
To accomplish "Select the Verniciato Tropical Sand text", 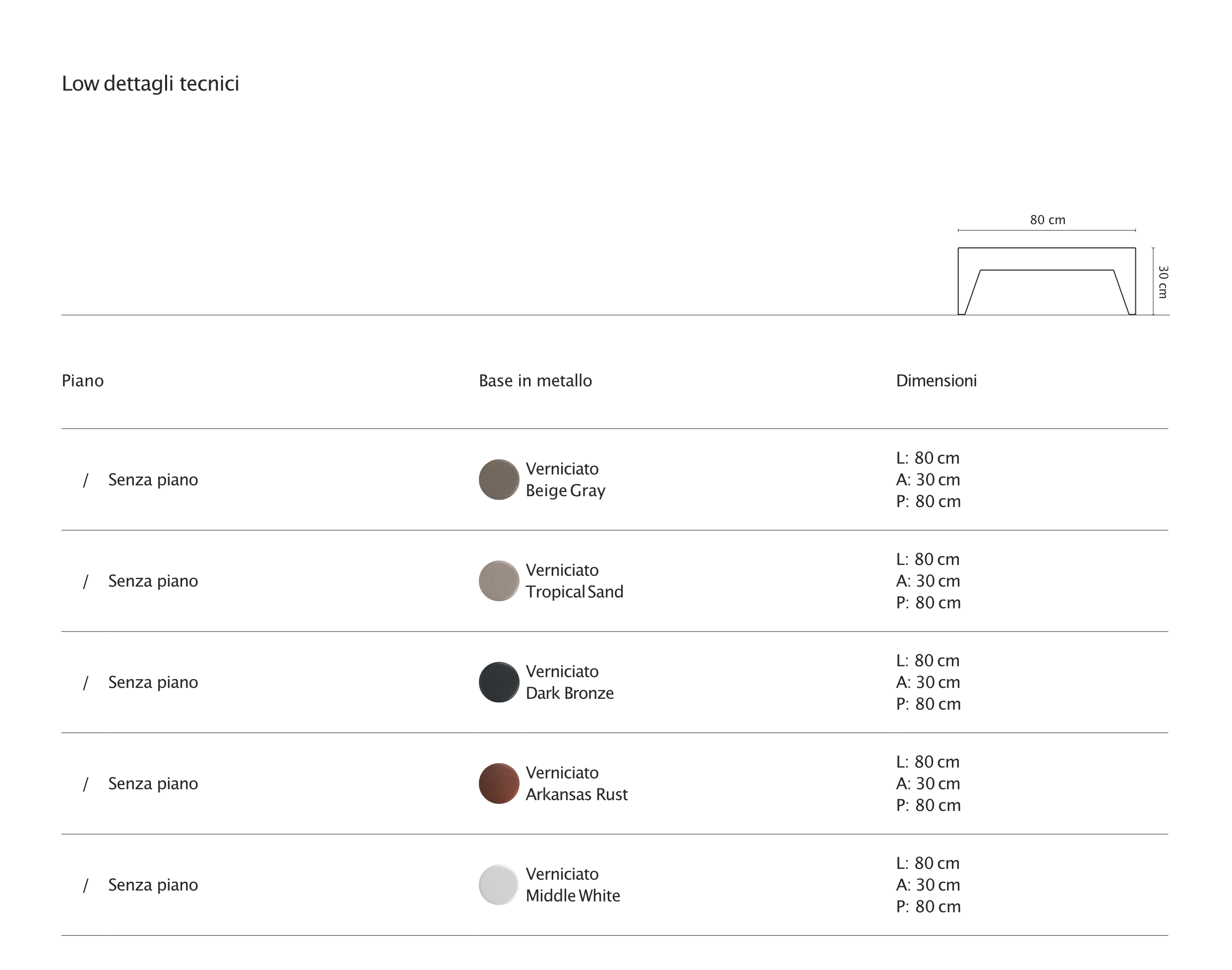I will tap(574, 580).
